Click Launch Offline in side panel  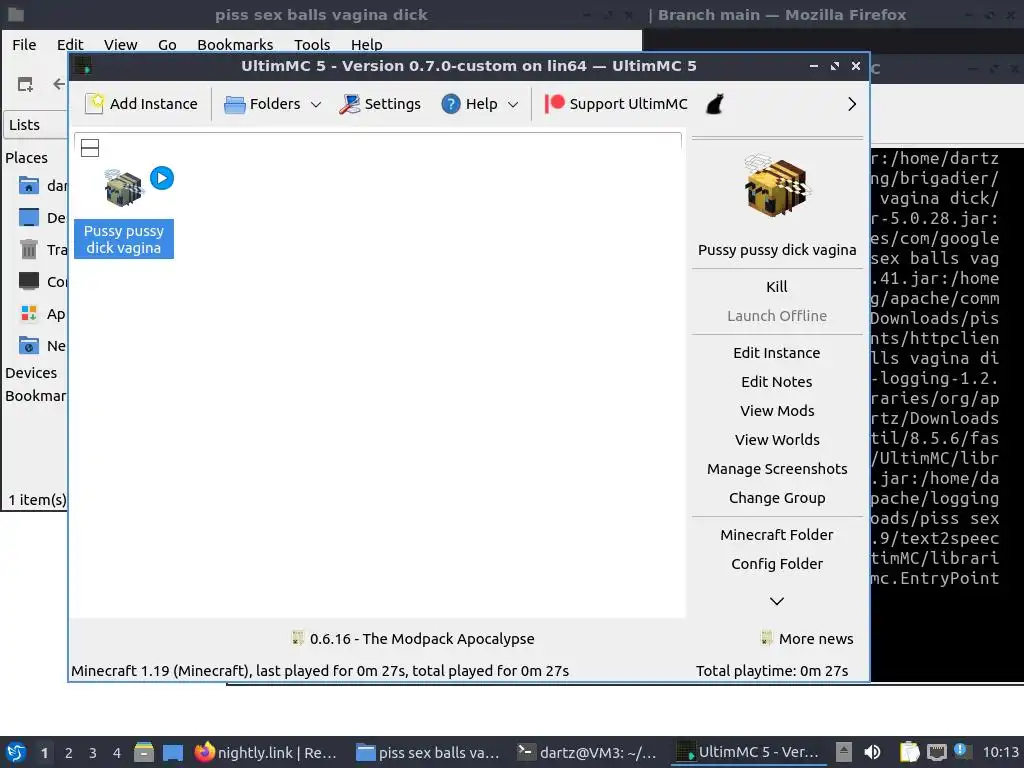776,316
